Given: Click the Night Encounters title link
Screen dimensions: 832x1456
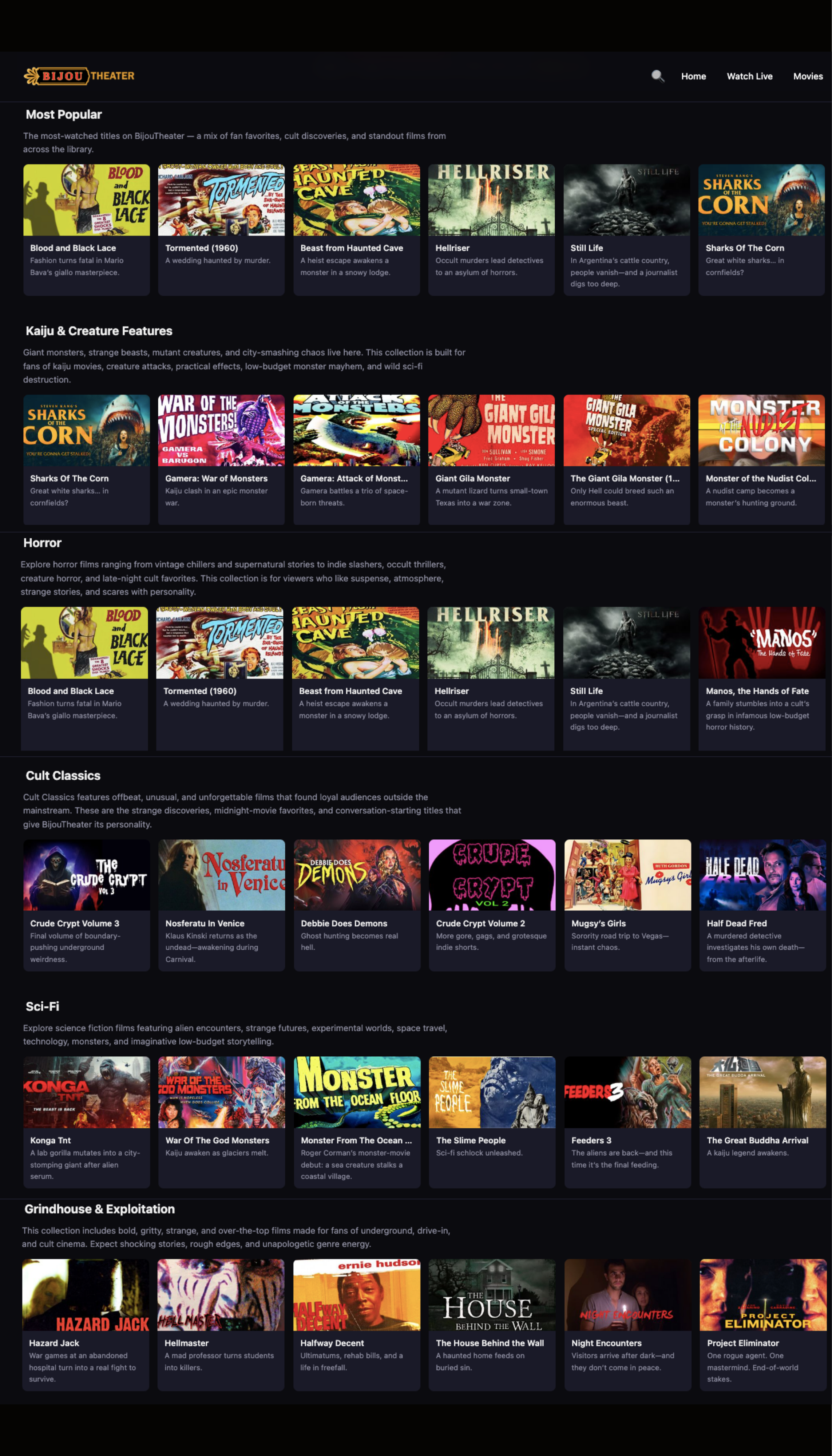Looking at the screenshot, I should pos(606,1343).
